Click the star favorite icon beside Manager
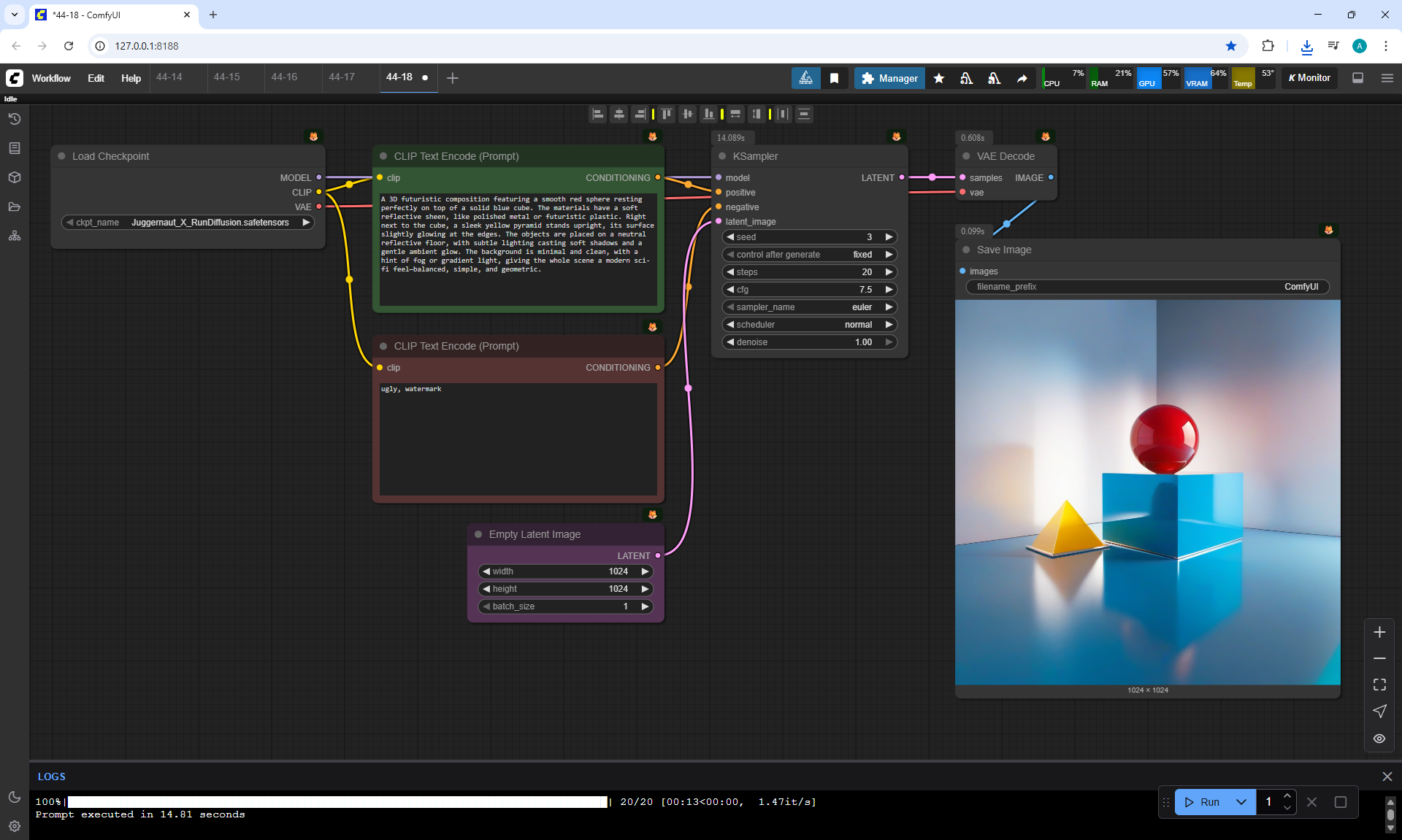Image resolution: width=1402 pixels, height=840 pixels. click(939, 78)
